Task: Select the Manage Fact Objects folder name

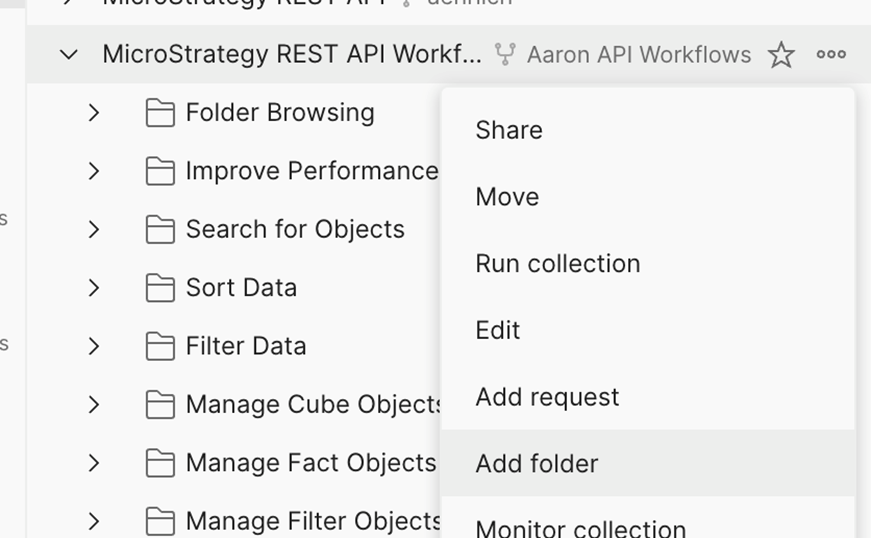Action: click(x=311, y=463)
